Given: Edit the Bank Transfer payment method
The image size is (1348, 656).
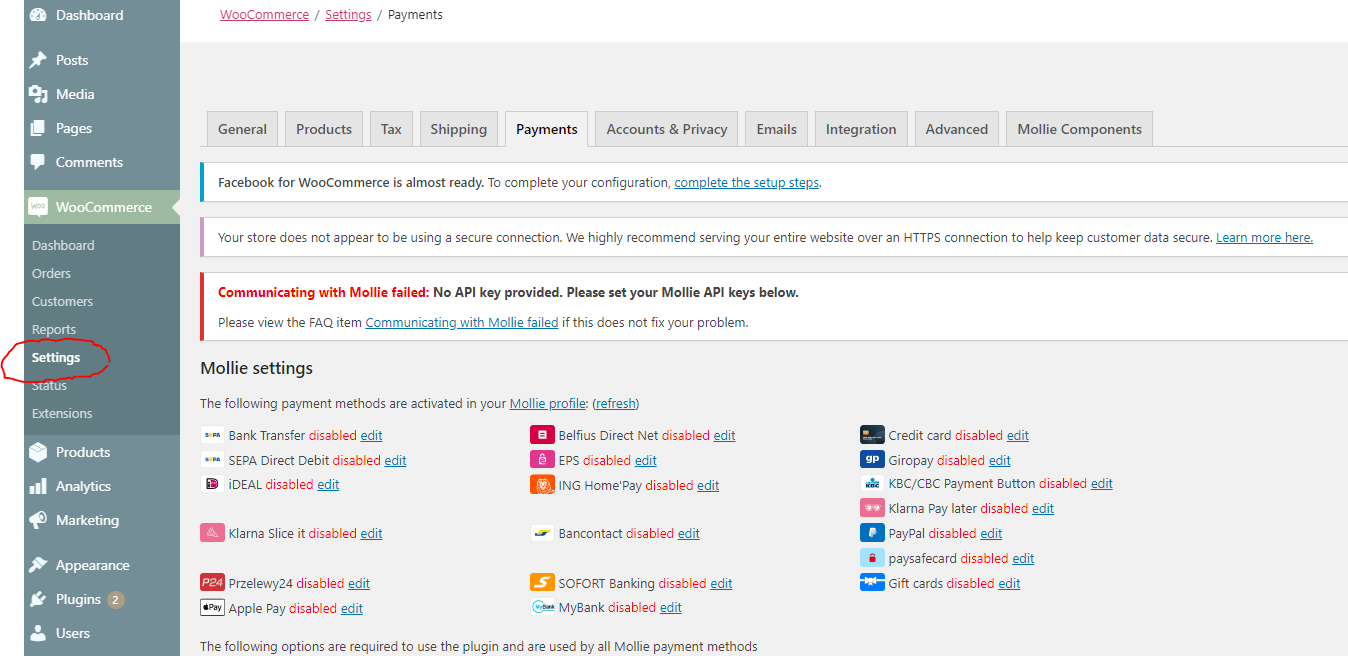Looking at the screenshot, I should click(371, 436).
